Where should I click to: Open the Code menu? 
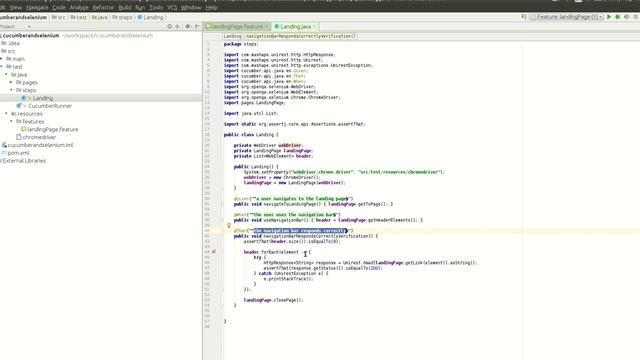click(59, 7)
